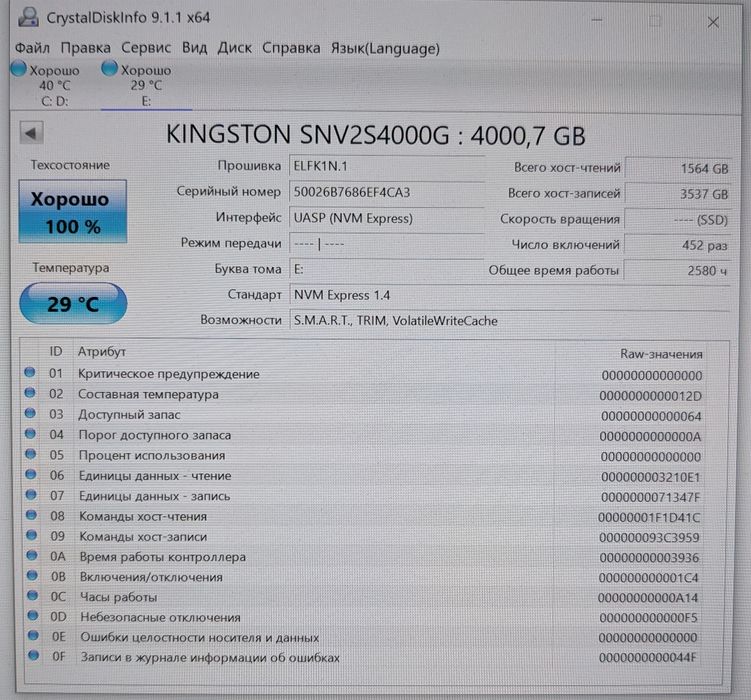Click raw value 000000071347F
The height and width of the screenshot is (700, 751).
pyautogui.click(x=650, y=497)
